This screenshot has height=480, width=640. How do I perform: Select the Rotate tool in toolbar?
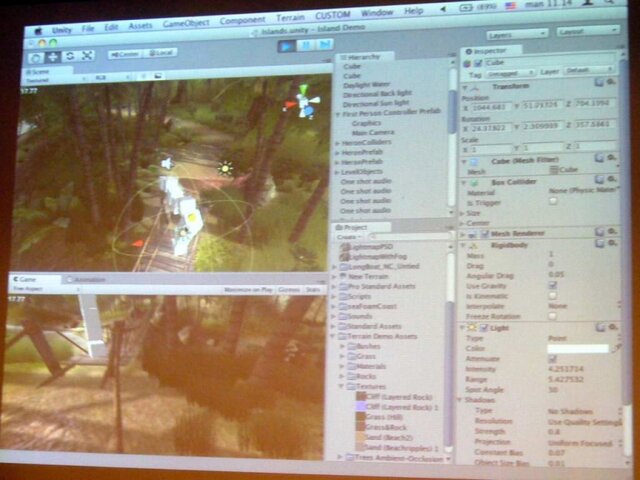coord(70,56)
